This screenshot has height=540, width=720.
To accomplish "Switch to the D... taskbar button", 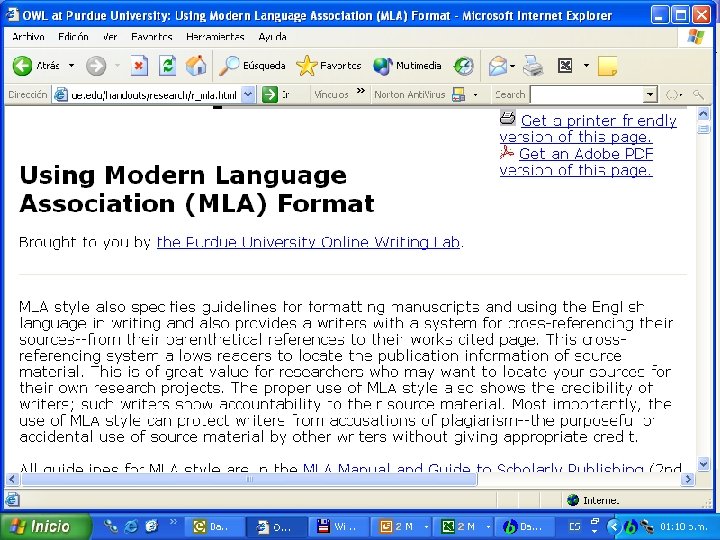I will click(x=276, y=527).
